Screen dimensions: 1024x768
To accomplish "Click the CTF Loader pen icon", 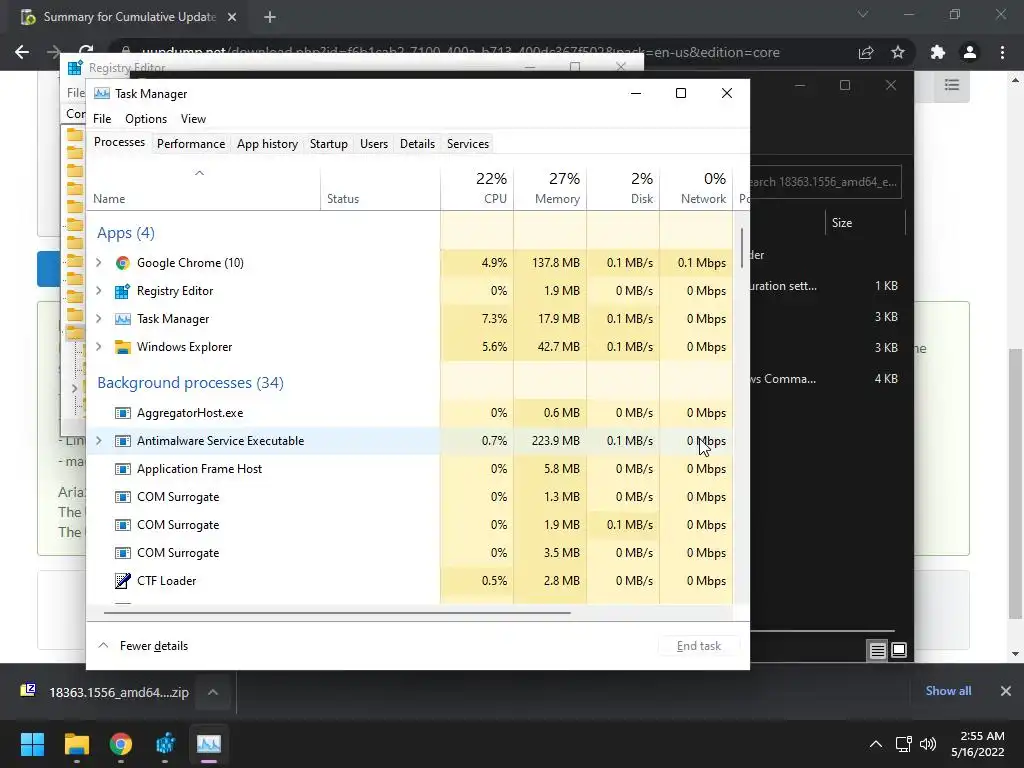I will pyautogui.click(x=122, y=581).
